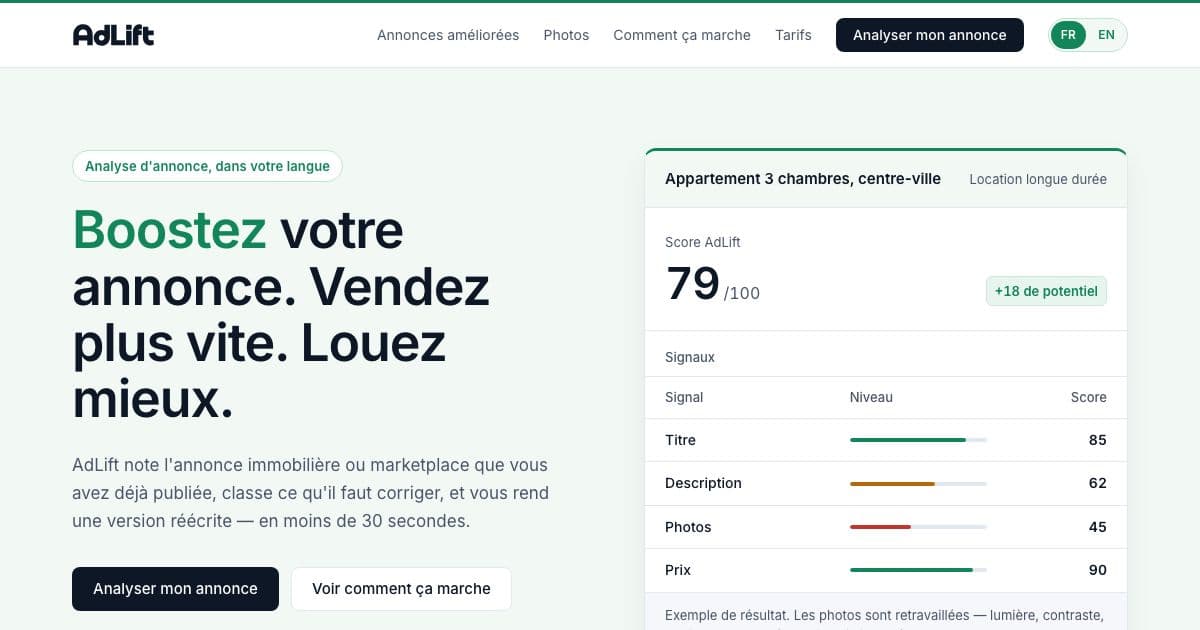The image size is (1200, 630).
Task: Click the Analyse d'annonce badge pill
Action: 207,166
